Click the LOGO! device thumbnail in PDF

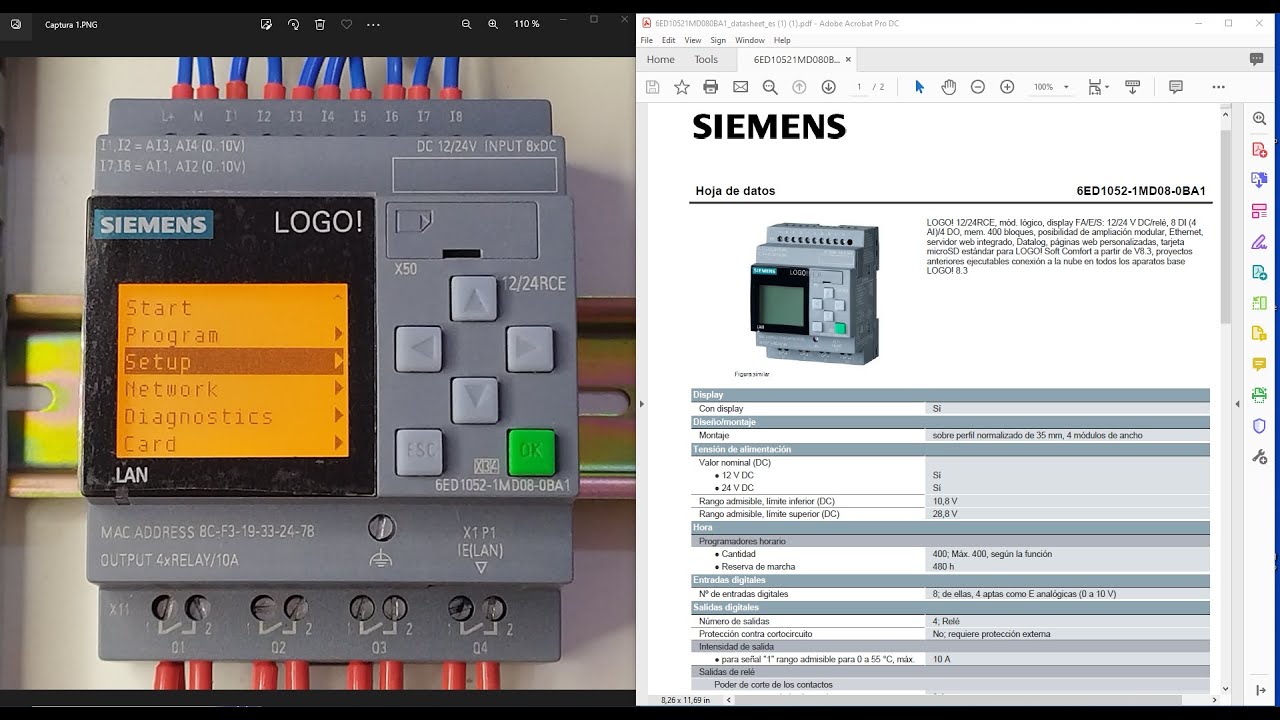coord(816,293)
